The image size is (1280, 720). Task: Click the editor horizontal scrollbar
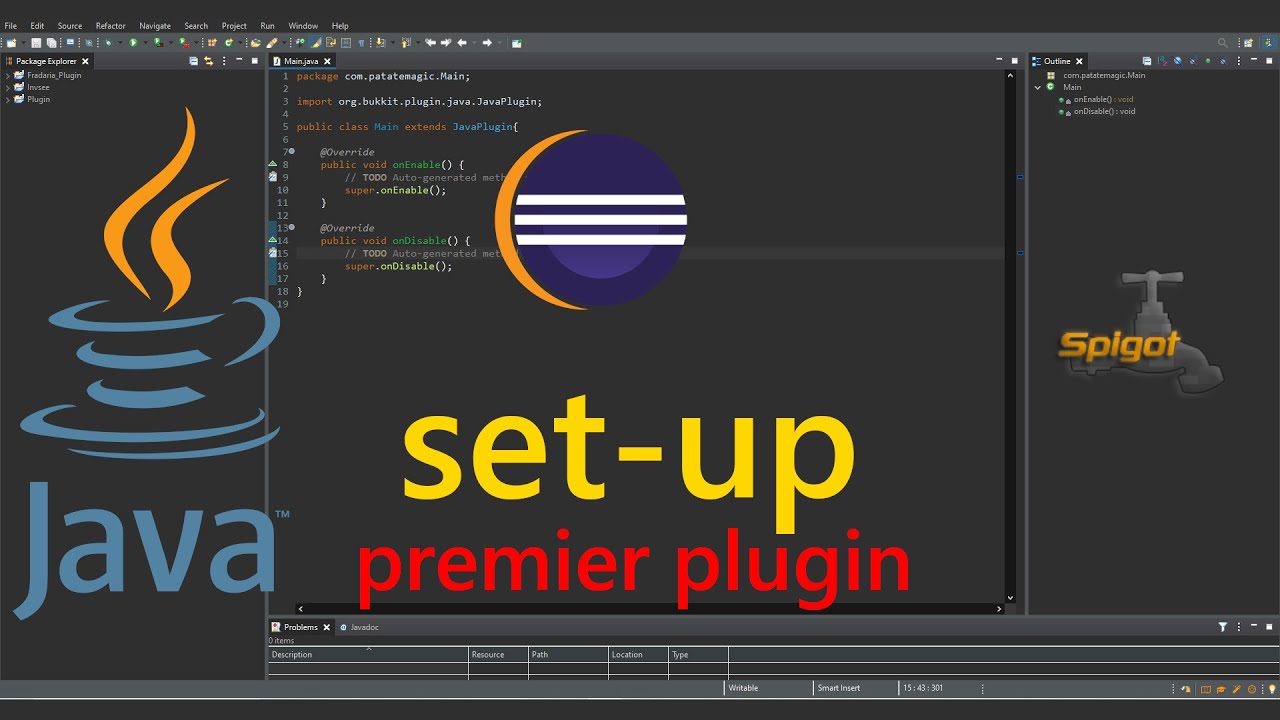point(650,608)
